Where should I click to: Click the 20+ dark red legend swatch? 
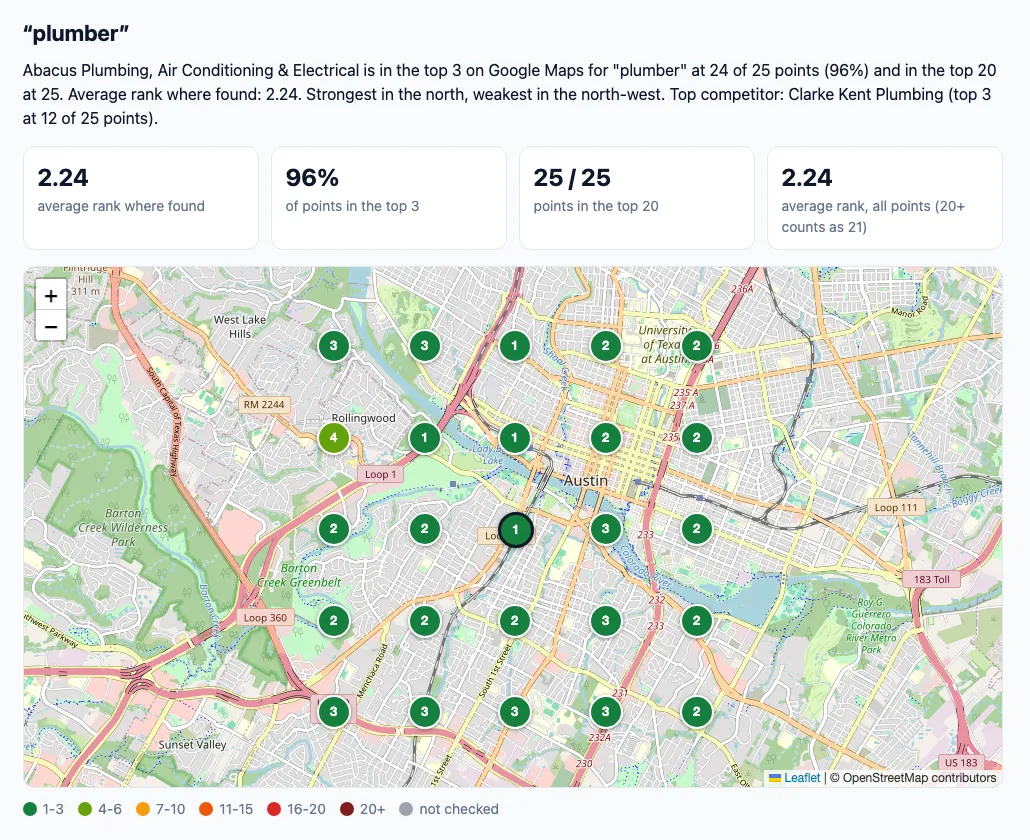pos(347,809)
